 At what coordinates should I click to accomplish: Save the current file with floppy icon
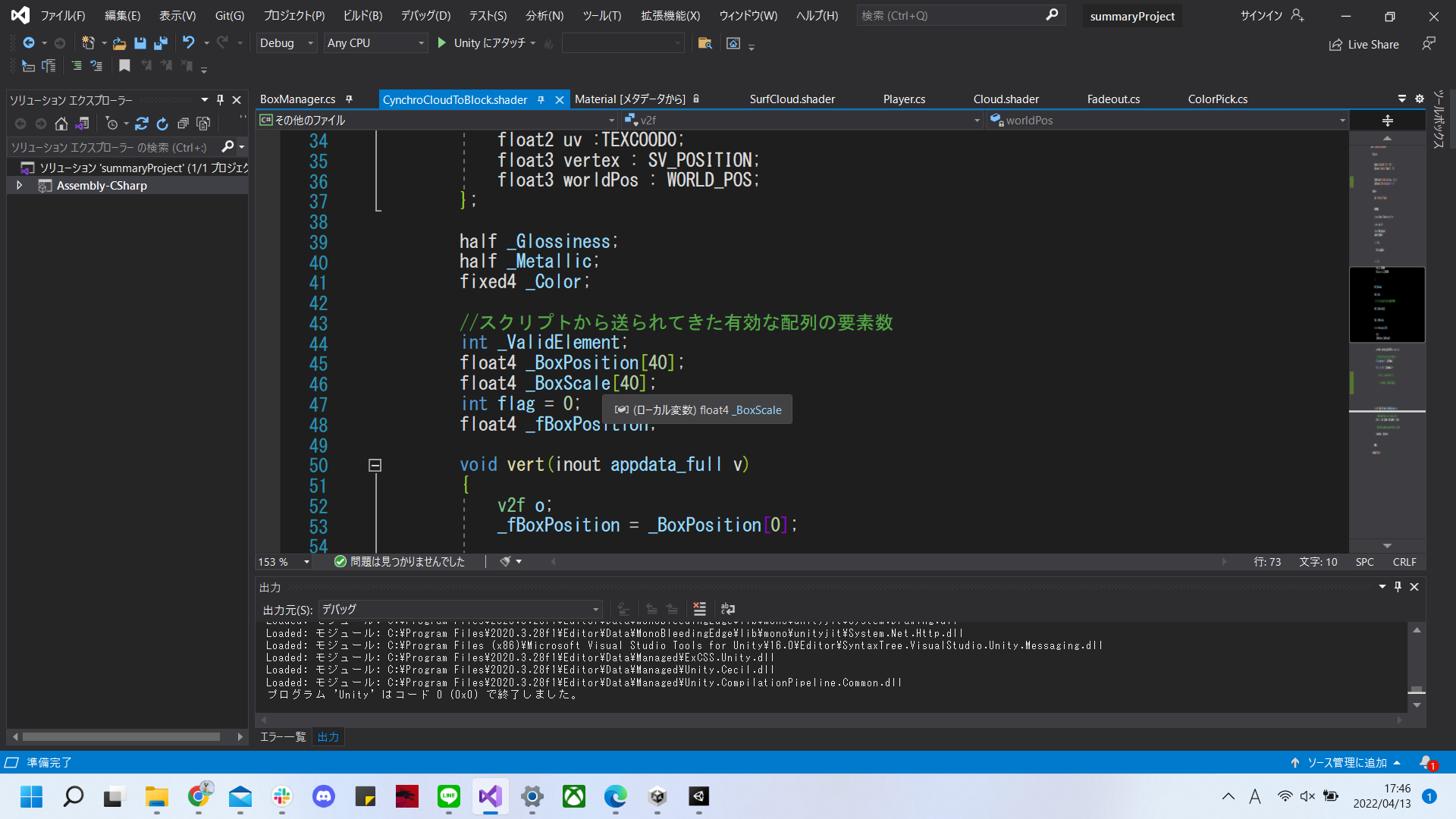point(140,43)
